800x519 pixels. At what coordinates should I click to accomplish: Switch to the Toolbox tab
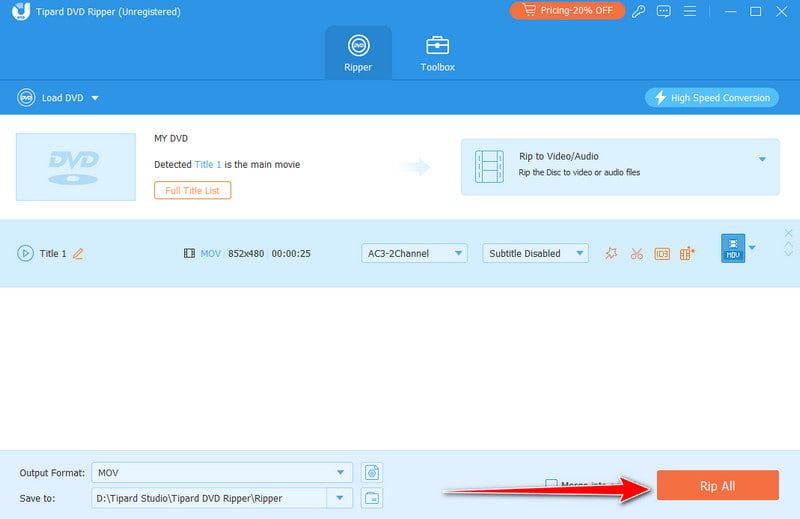437,53
